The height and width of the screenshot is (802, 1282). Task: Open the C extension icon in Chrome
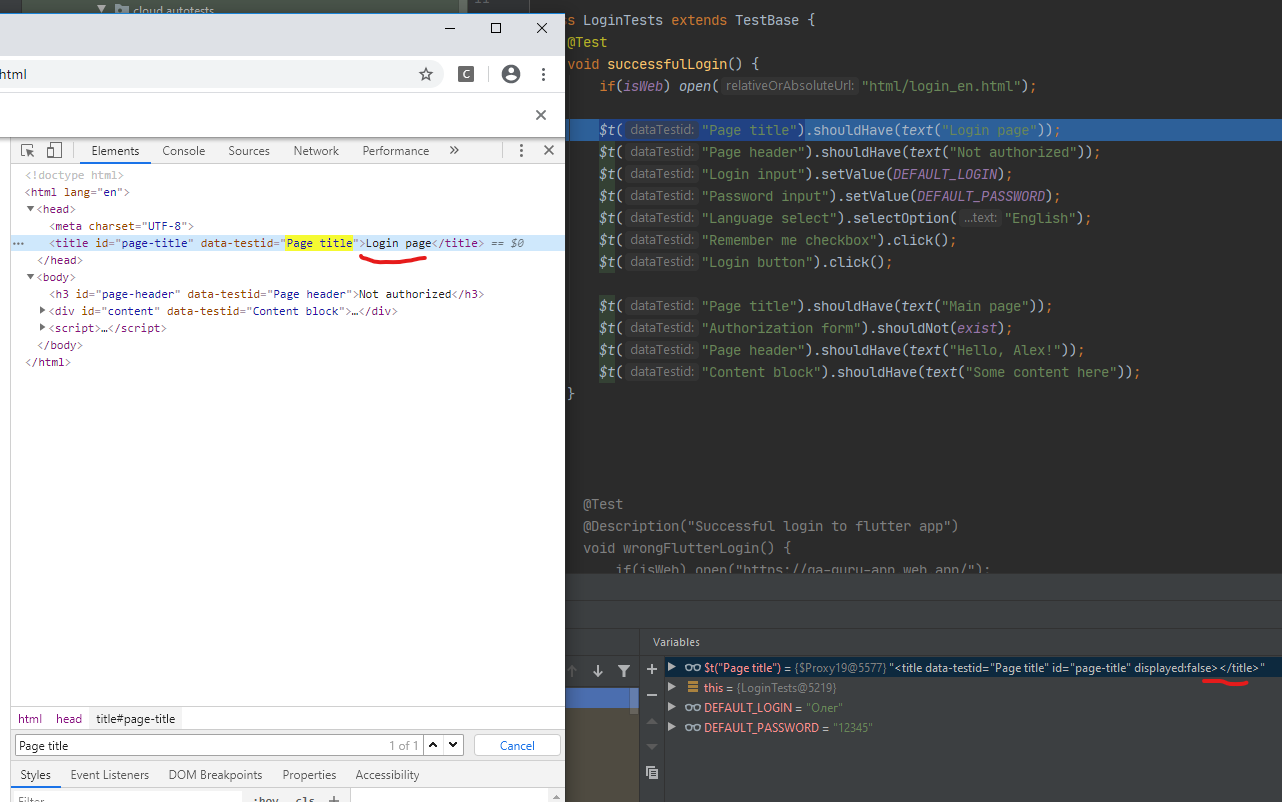pos(466,74)
